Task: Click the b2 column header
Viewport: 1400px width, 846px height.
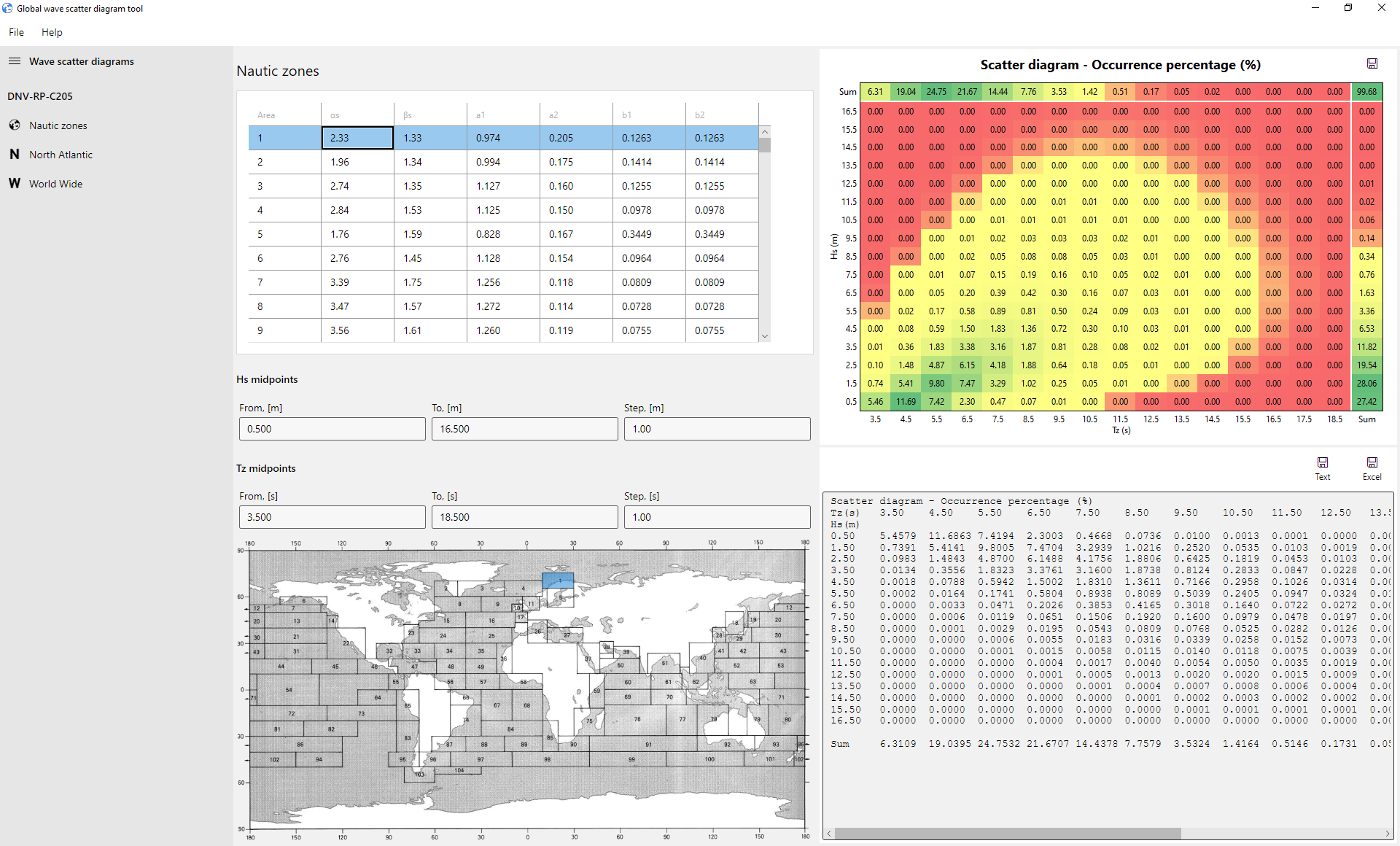Action: coord(722,115)
